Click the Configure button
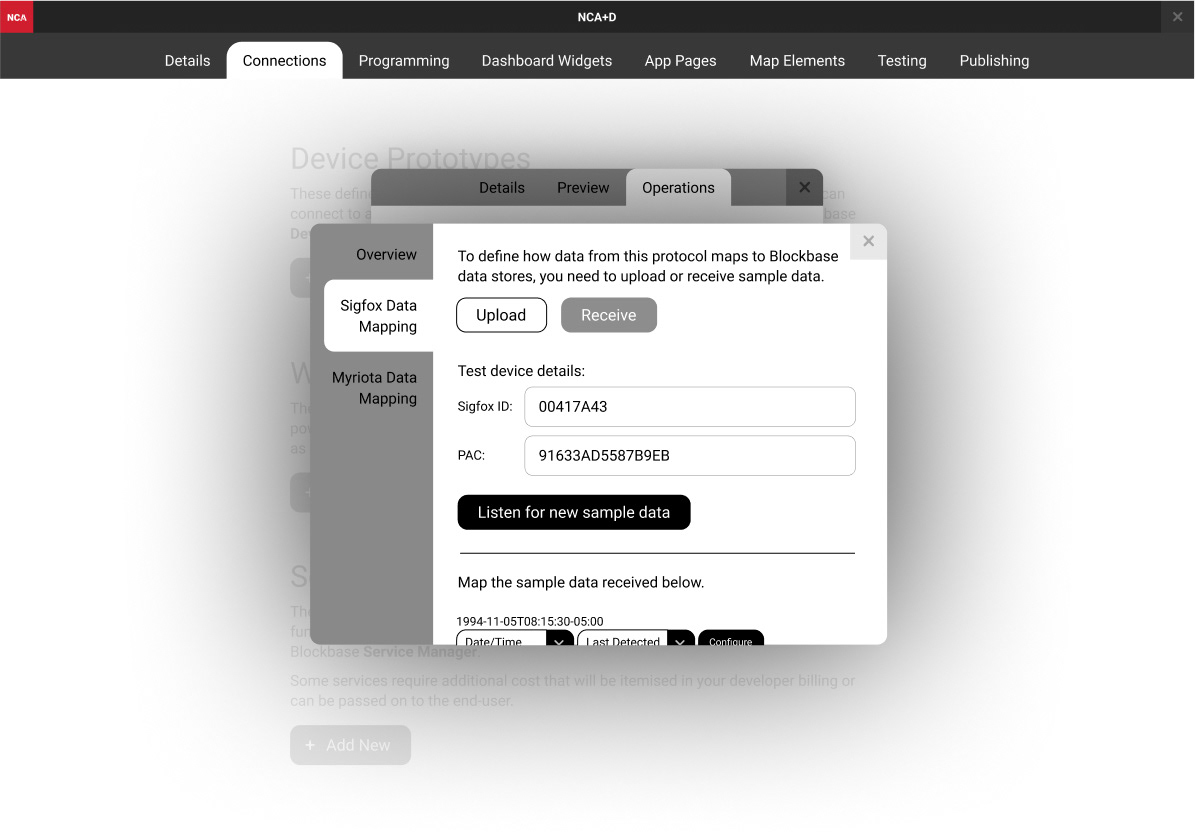The image size is (1195, 835). coord(731,638)
